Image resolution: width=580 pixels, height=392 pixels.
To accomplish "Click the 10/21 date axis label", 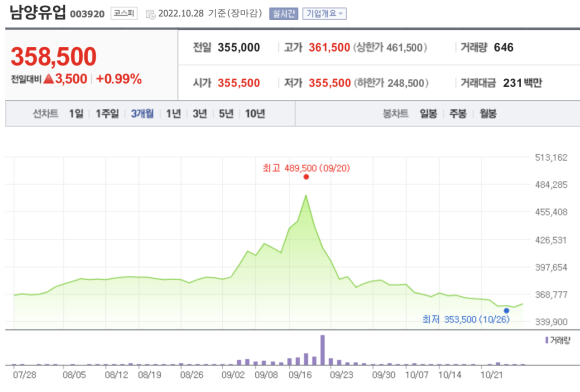I will [x=492, y=375].
